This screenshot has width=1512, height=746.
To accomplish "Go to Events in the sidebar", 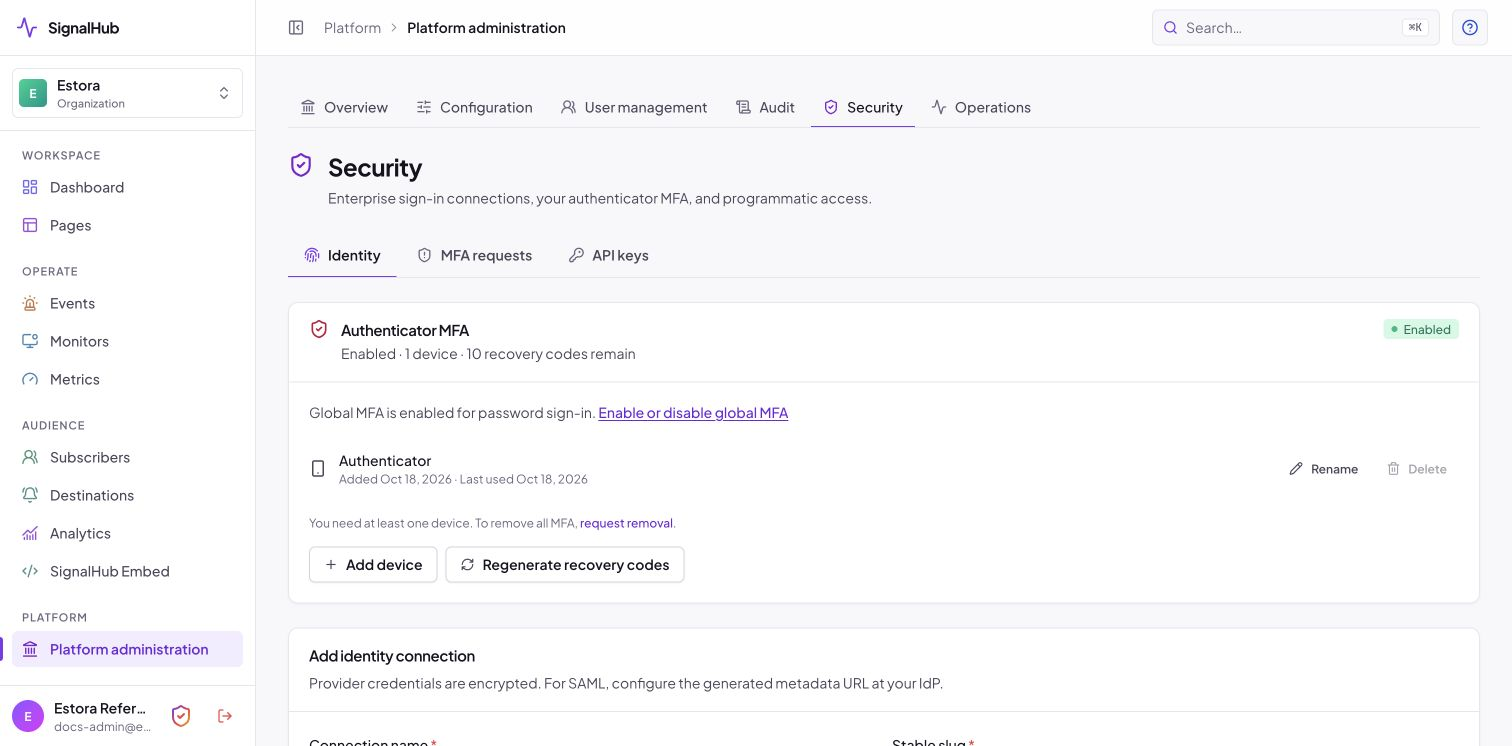I will [x=127, y=303].
